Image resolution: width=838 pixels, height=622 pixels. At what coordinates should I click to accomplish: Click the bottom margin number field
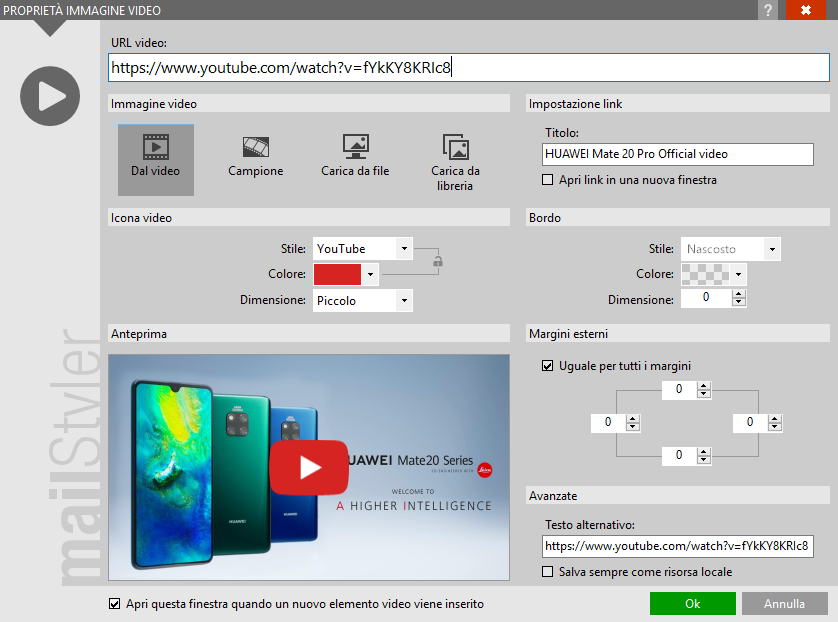pyautogui.click(x=679, y=456)
